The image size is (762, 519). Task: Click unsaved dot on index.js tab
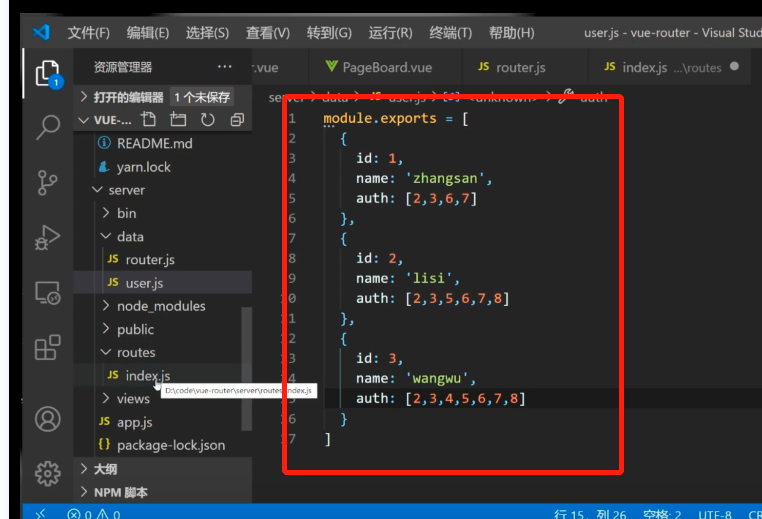pos(734,67)
